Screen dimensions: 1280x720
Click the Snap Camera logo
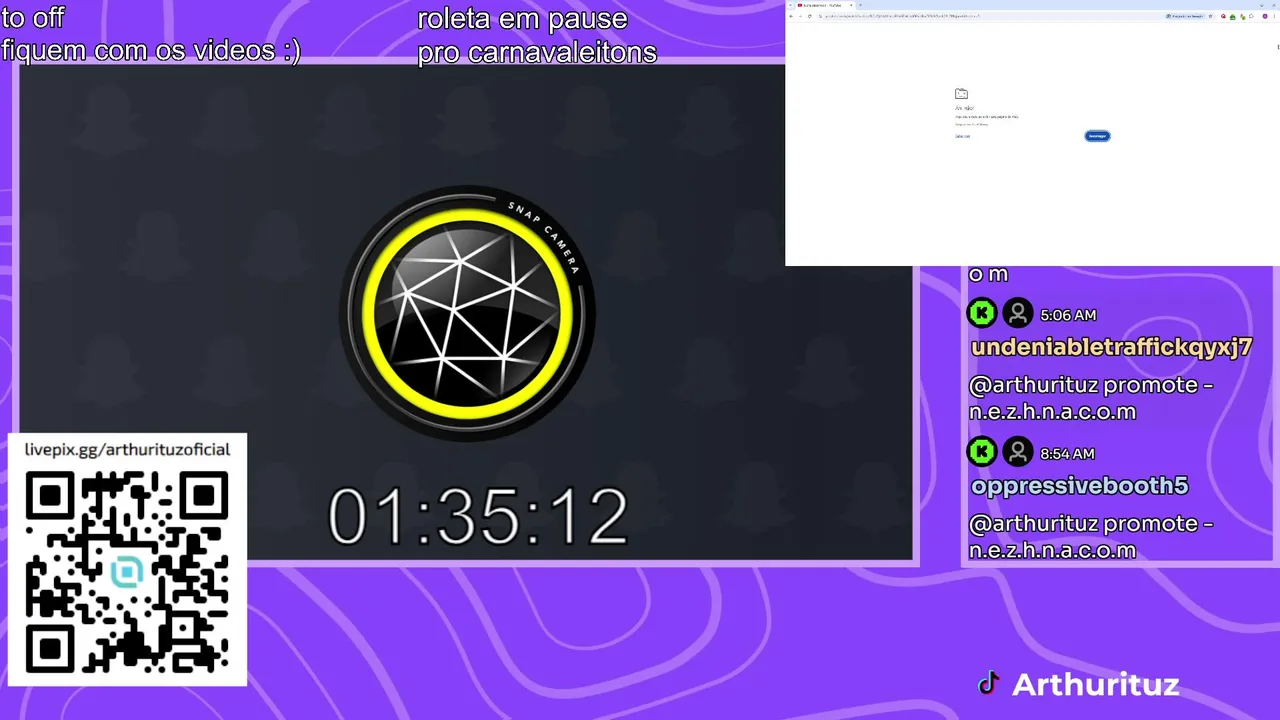tap(467, 313)
